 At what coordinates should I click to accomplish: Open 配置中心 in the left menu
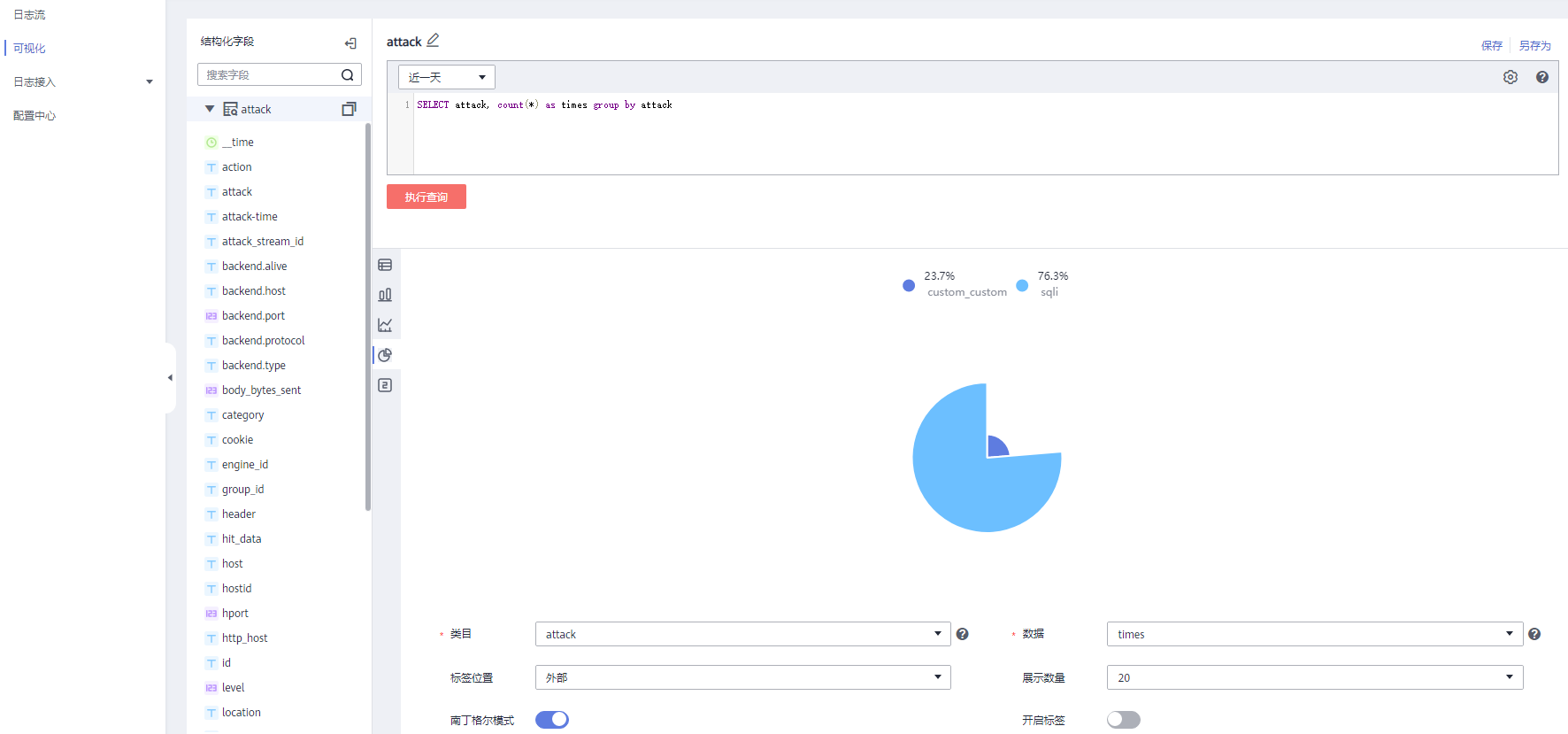35,116
